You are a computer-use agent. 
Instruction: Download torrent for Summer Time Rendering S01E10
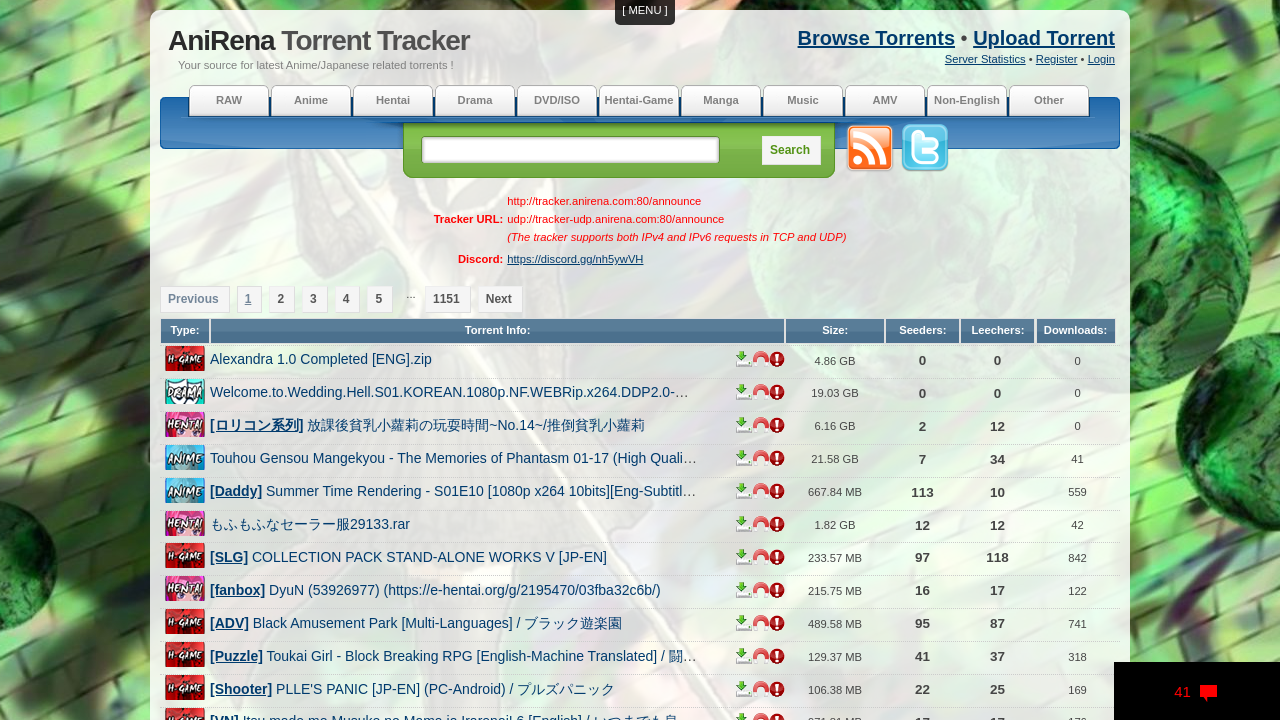coord(743,491)
